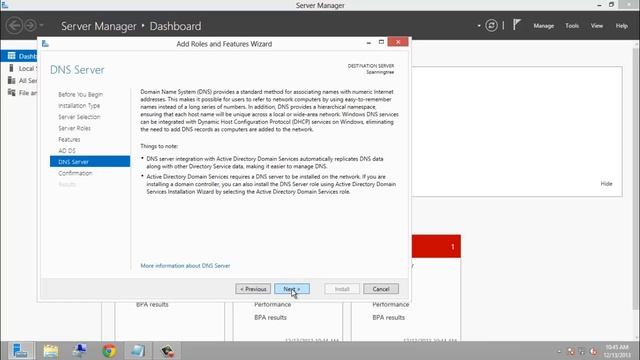Click the first red system tray icon
The height and width of the screenshot is (360, 640).
click(571, 351)
